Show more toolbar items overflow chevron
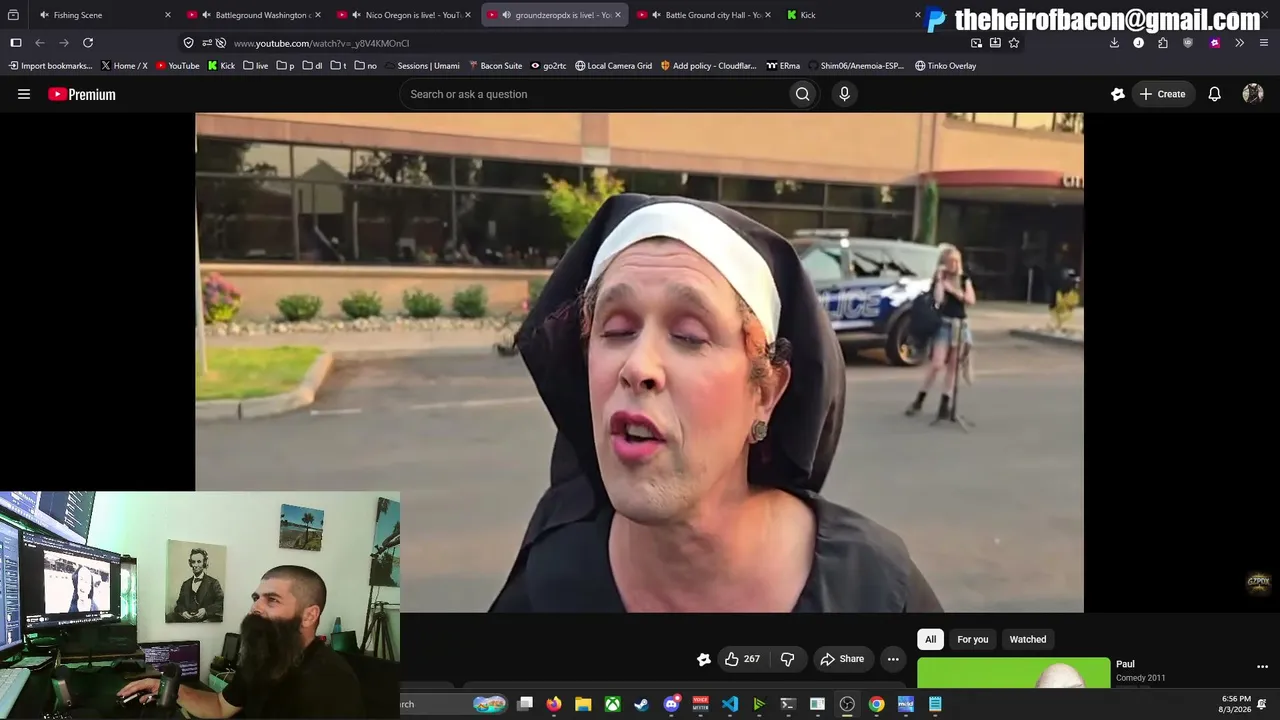 point(1239,43)
